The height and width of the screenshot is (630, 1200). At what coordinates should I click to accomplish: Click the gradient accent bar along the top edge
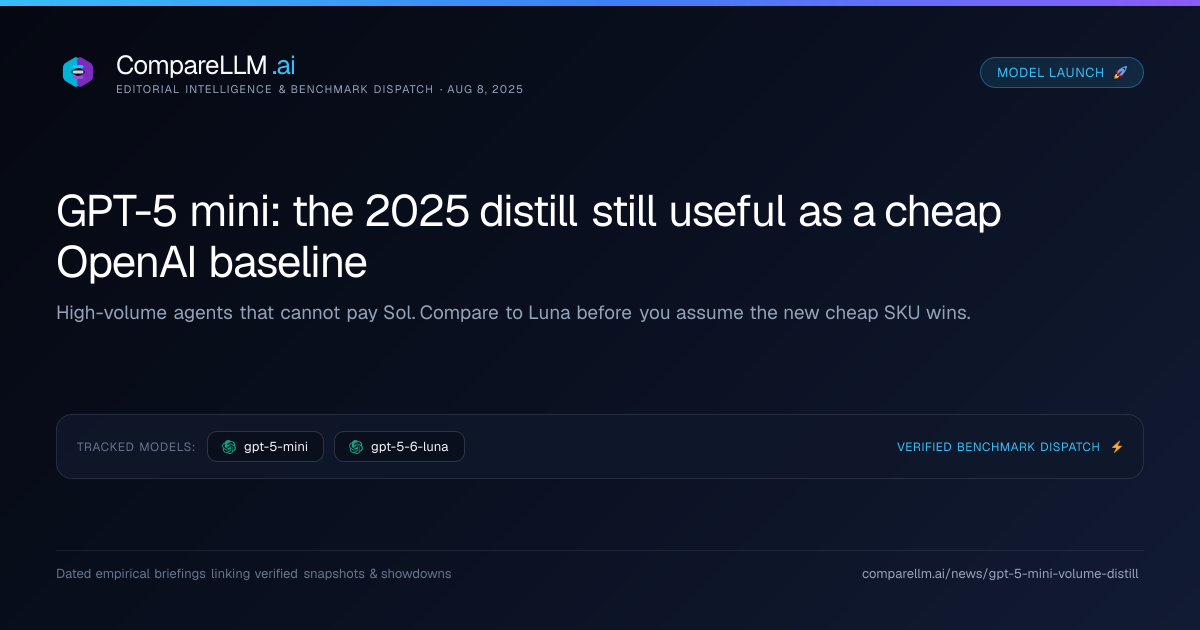coord(600,3)
